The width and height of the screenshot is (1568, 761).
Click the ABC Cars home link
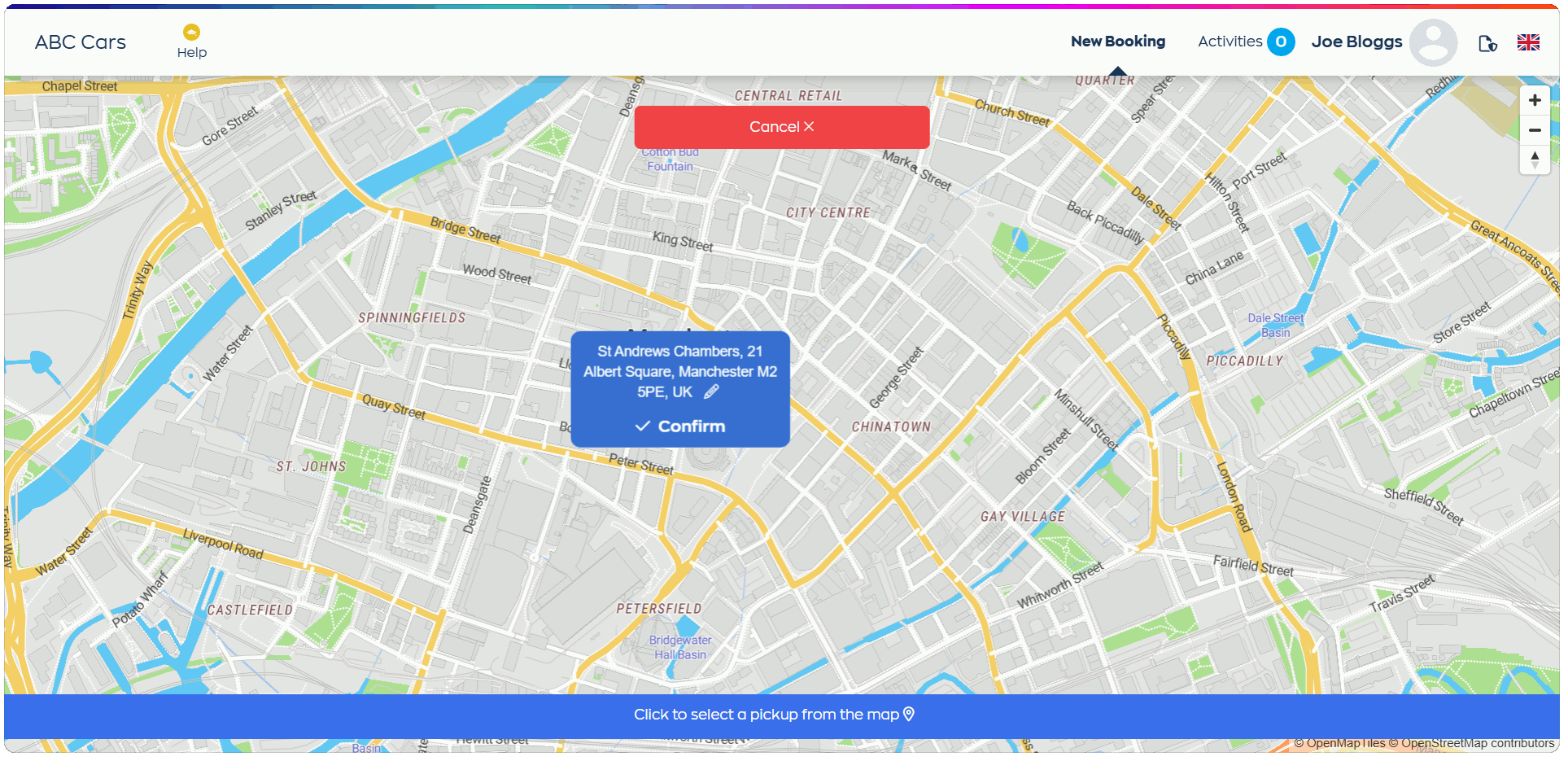pyautogui.click(x=79, y=42)
